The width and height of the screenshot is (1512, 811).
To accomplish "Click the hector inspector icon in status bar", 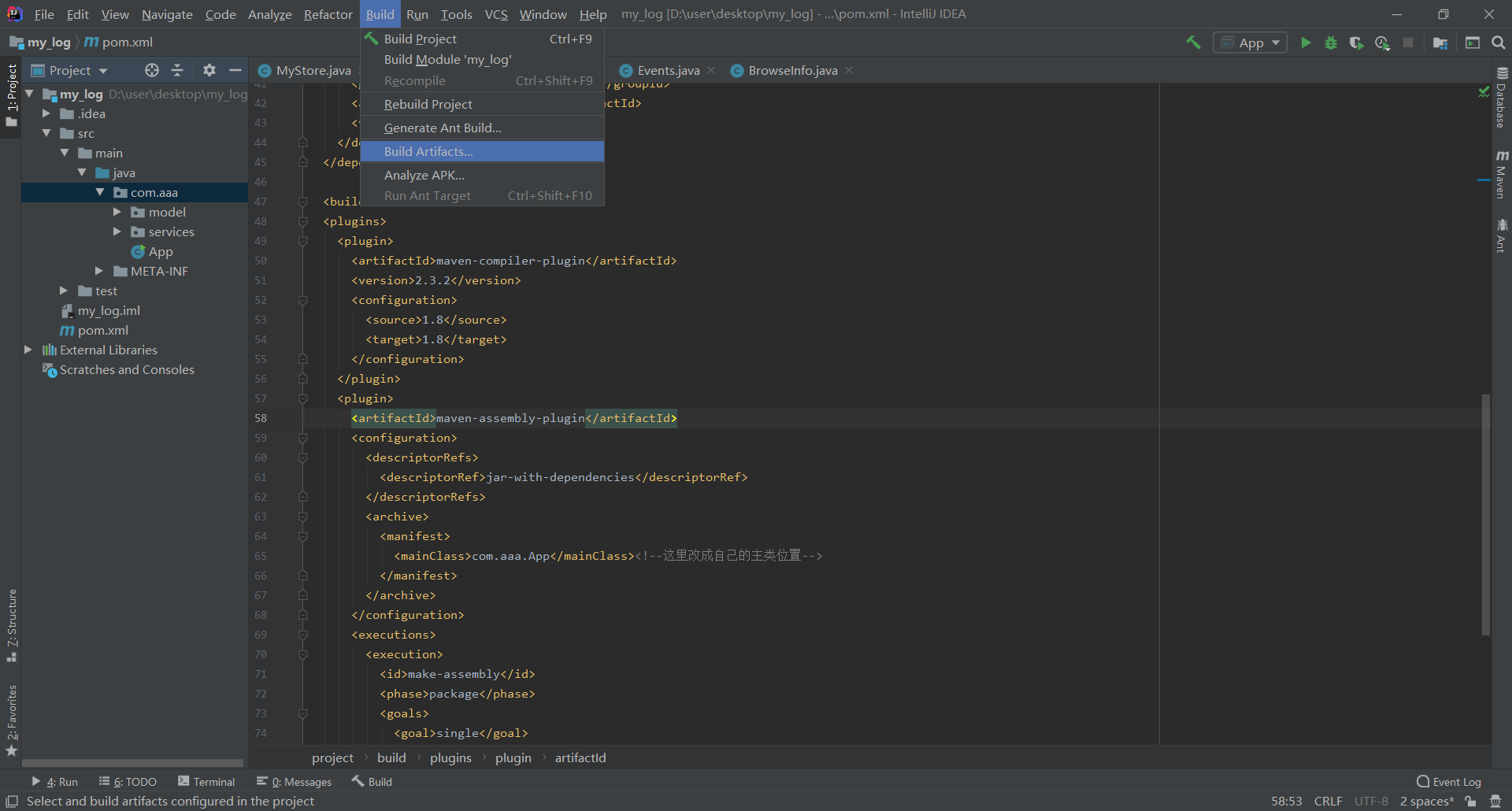I will [1495, 802].
